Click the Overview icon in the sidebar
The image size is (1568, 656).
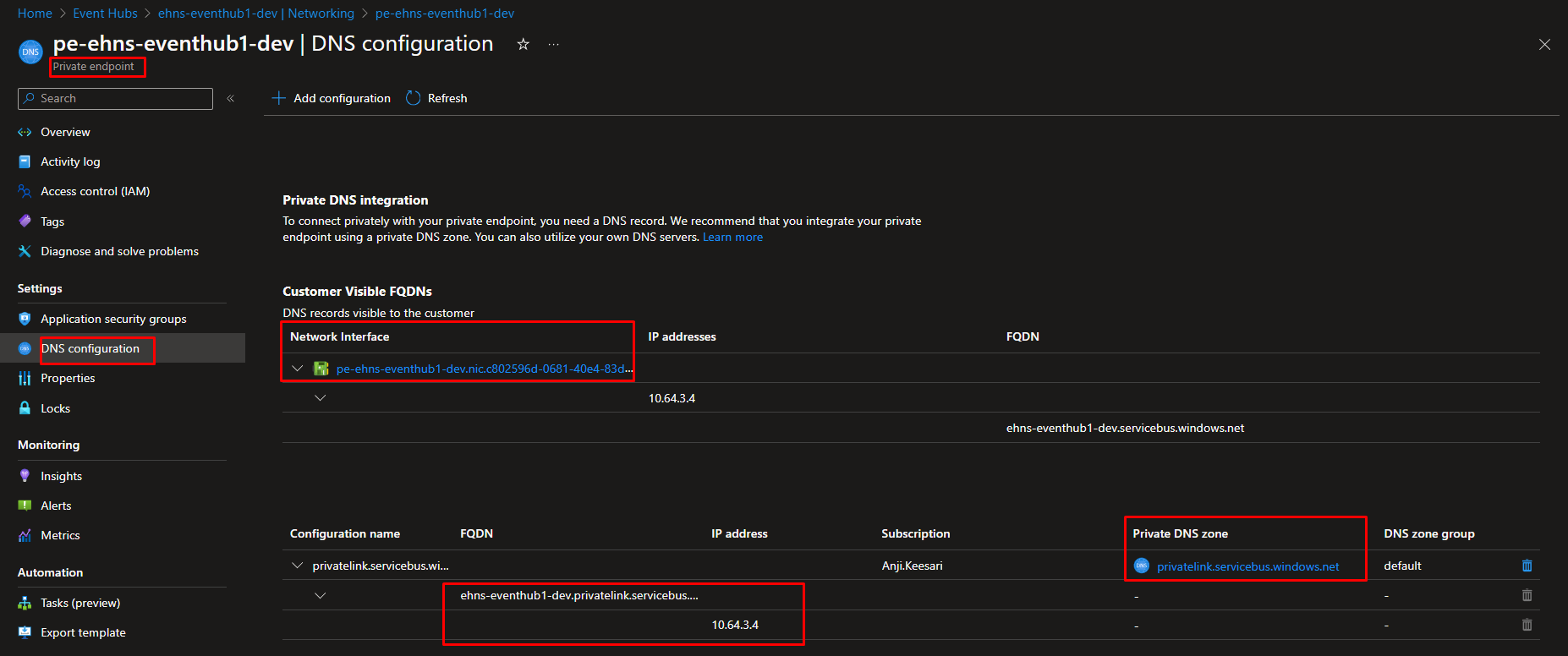click(x=25, y=132)
